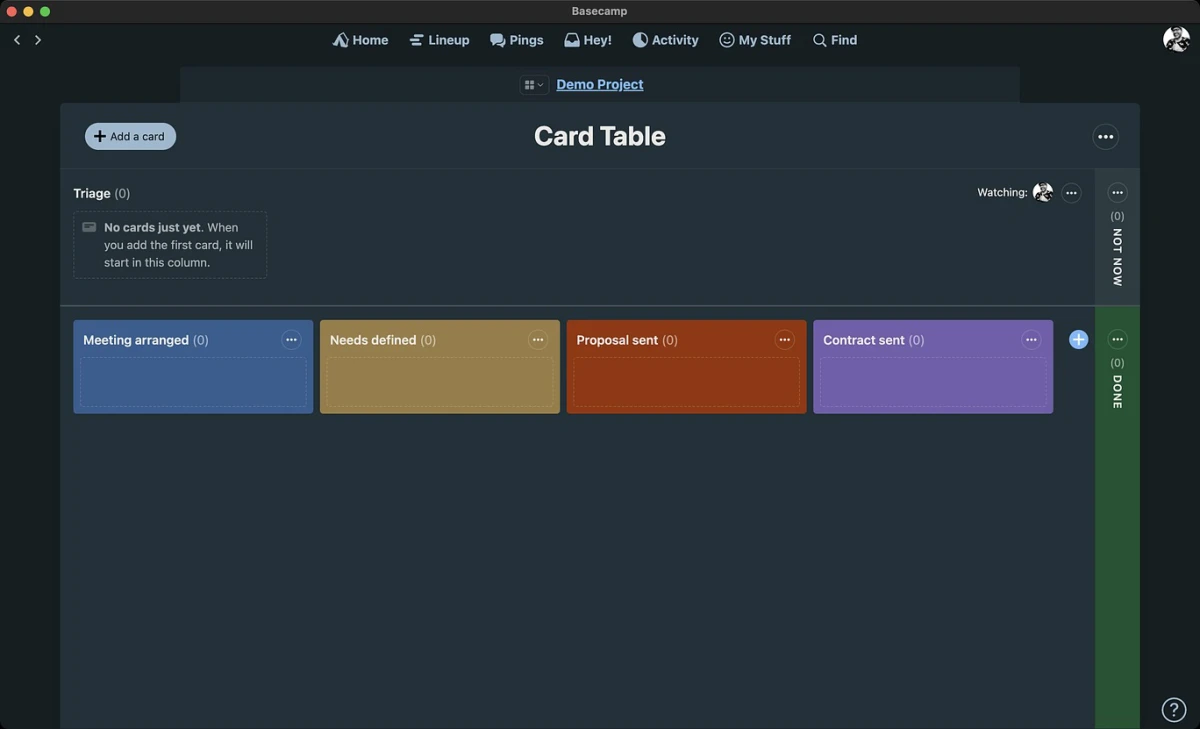The height and width of the screenshot is (729, 1200).
Task: Expand the Triage section options menu
Action: [1071, 192]
